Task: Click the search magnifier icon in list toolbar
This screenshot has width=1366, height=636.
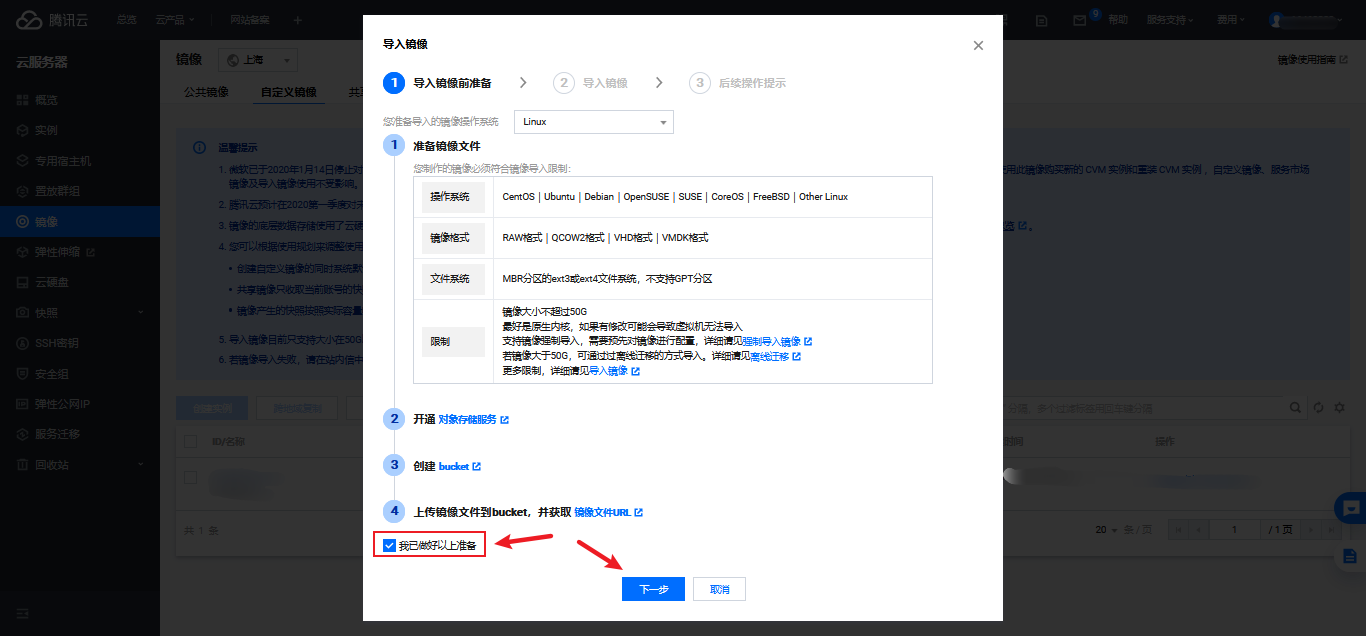Action: tap(1296, 408)
